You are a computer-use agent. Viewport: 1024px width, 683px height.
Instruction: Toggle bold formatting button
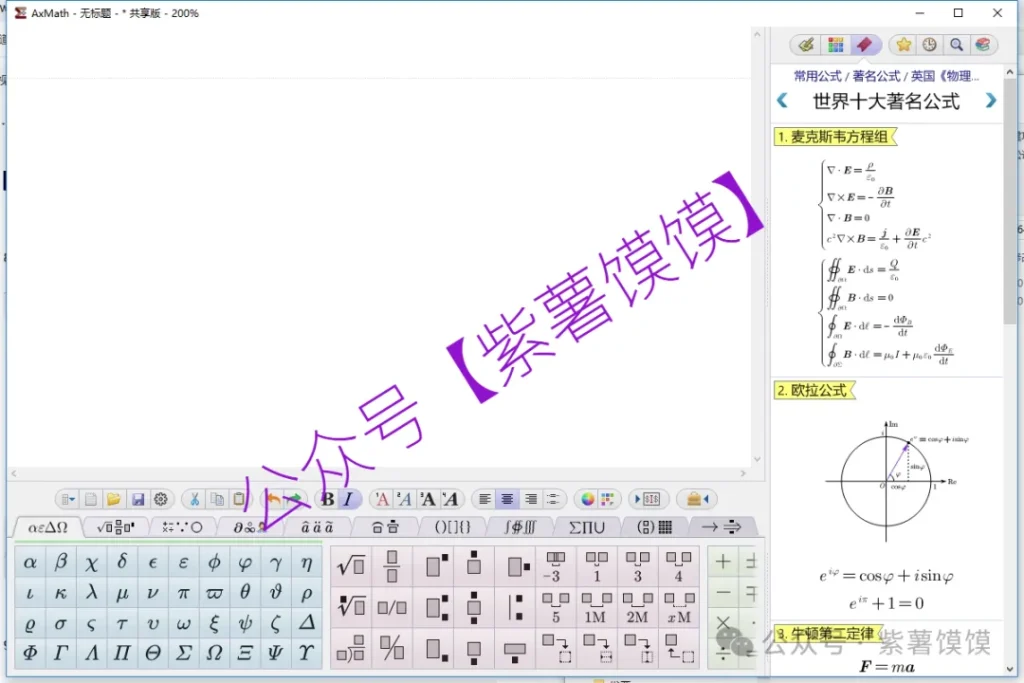(327, 499)
